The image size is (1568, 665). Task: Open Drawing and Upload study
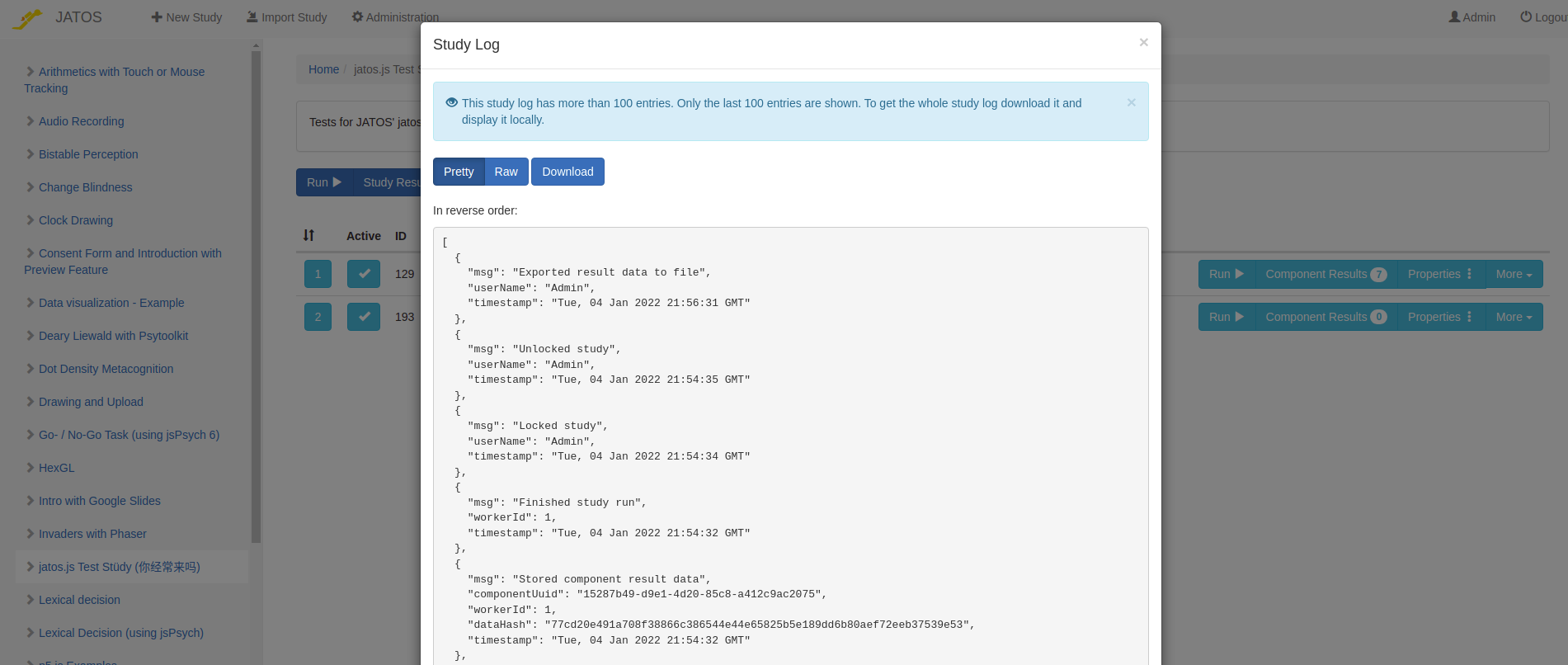pyautogui.click(x=91, y=402)
